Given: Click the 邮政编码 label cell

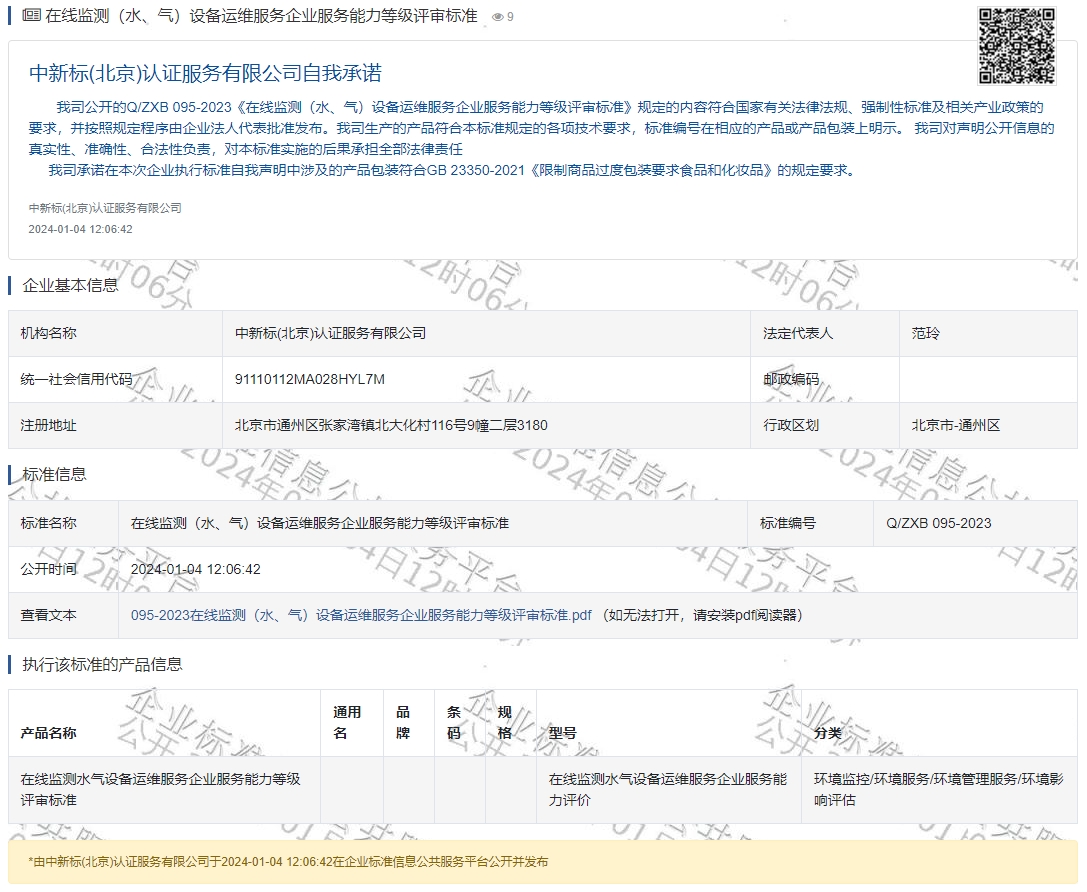Looking at the screenshot, I should (824, 380).
